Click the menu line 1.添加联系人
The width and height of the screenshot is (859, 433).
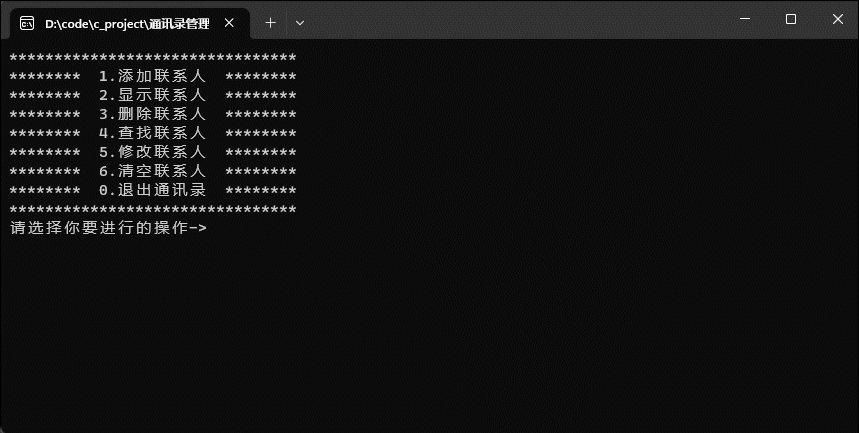click(x=152, y=76)
